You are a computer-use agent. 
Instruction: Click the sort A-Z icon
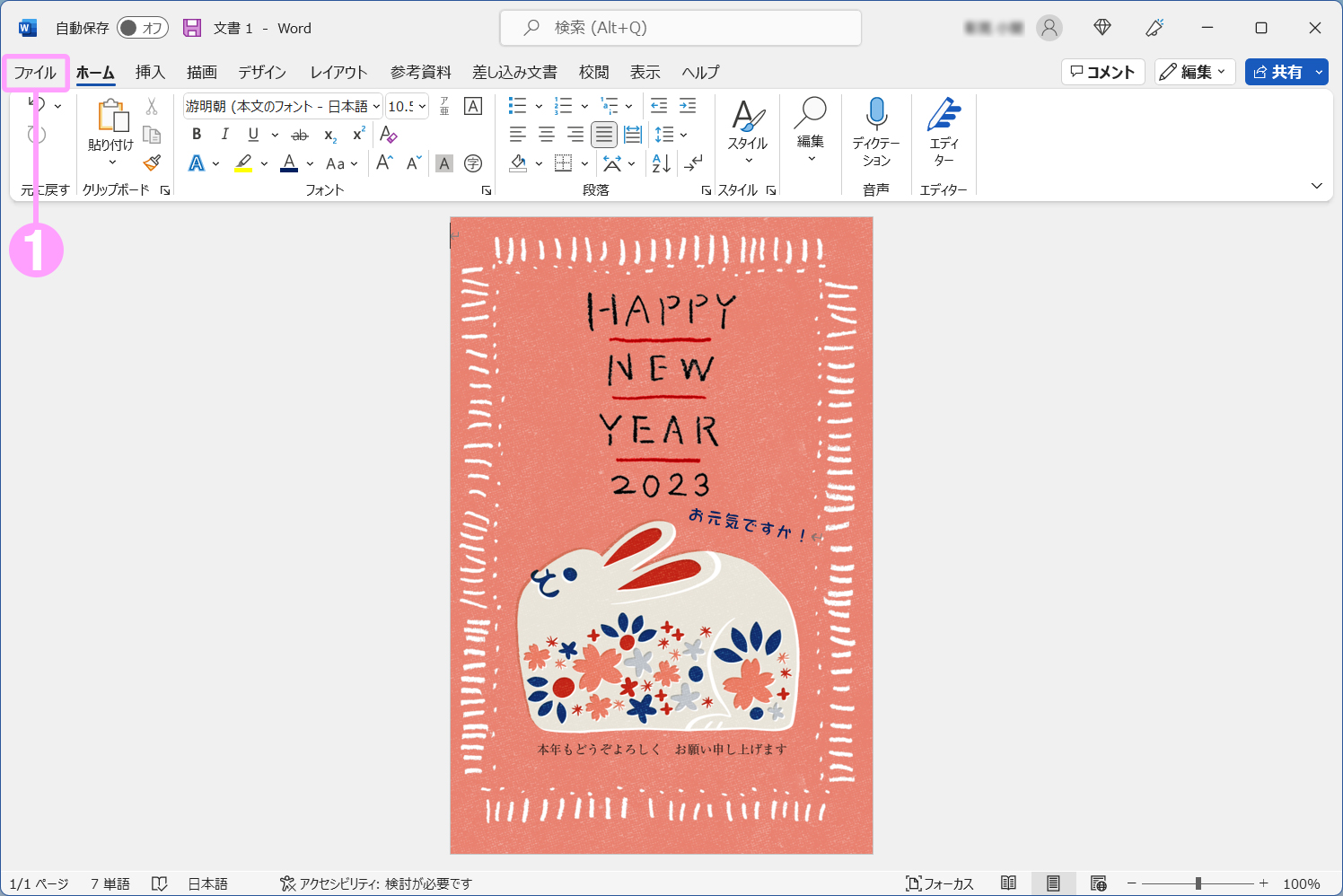[661, 163]
